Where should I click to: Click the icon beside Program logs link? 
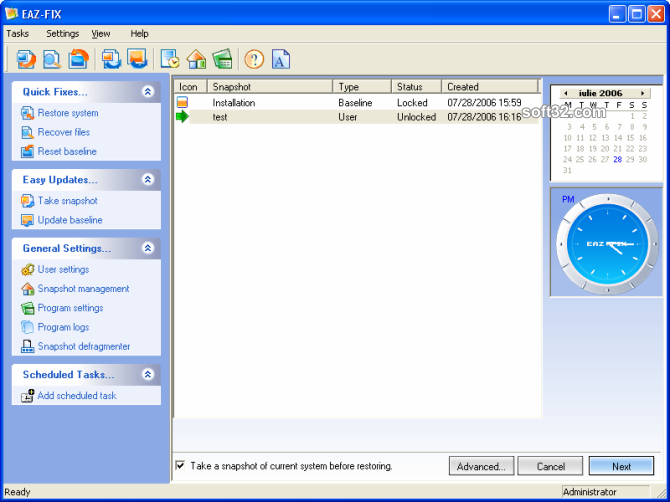tap(27, 327)
